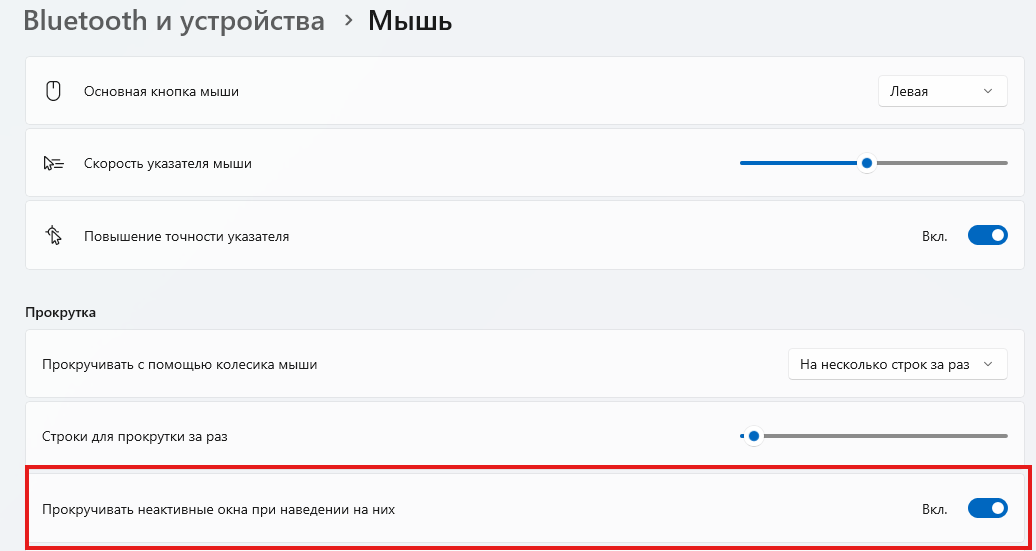Click the pointer precision icon next to Повышение точности указателя
Image resolution: width=1036 pixels, height=551 pixels.
click(53, 235)
